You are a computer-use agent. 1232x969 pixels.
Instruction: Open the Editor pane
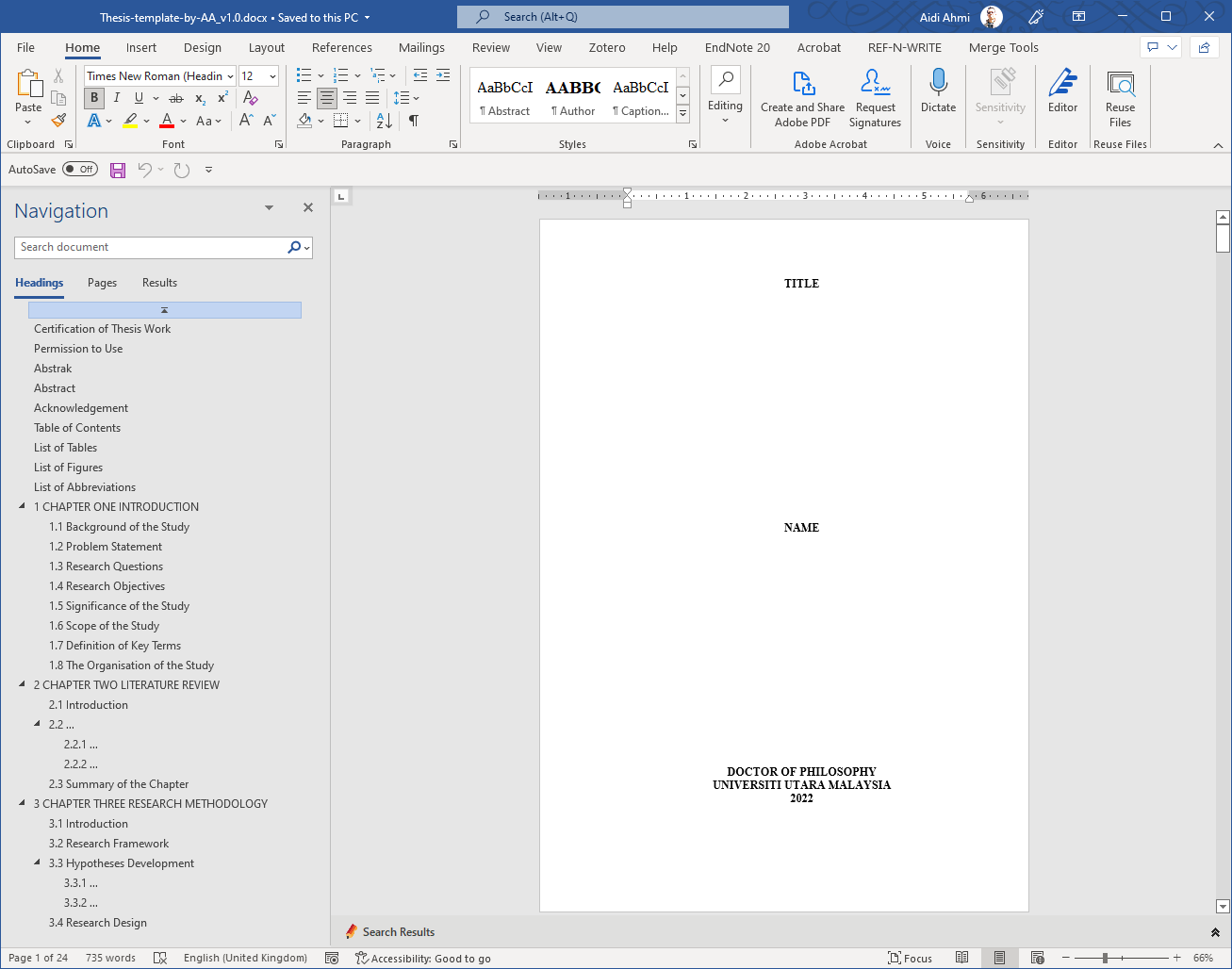(x=1062, y=91)
